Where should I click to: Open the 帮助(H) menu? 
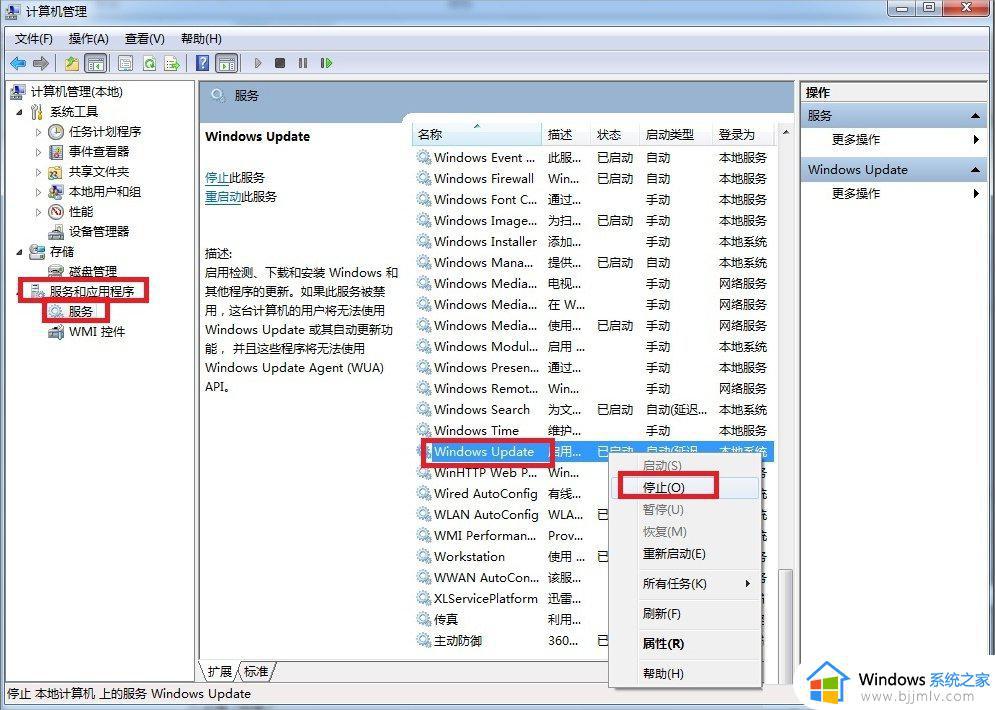pos(201,39)
